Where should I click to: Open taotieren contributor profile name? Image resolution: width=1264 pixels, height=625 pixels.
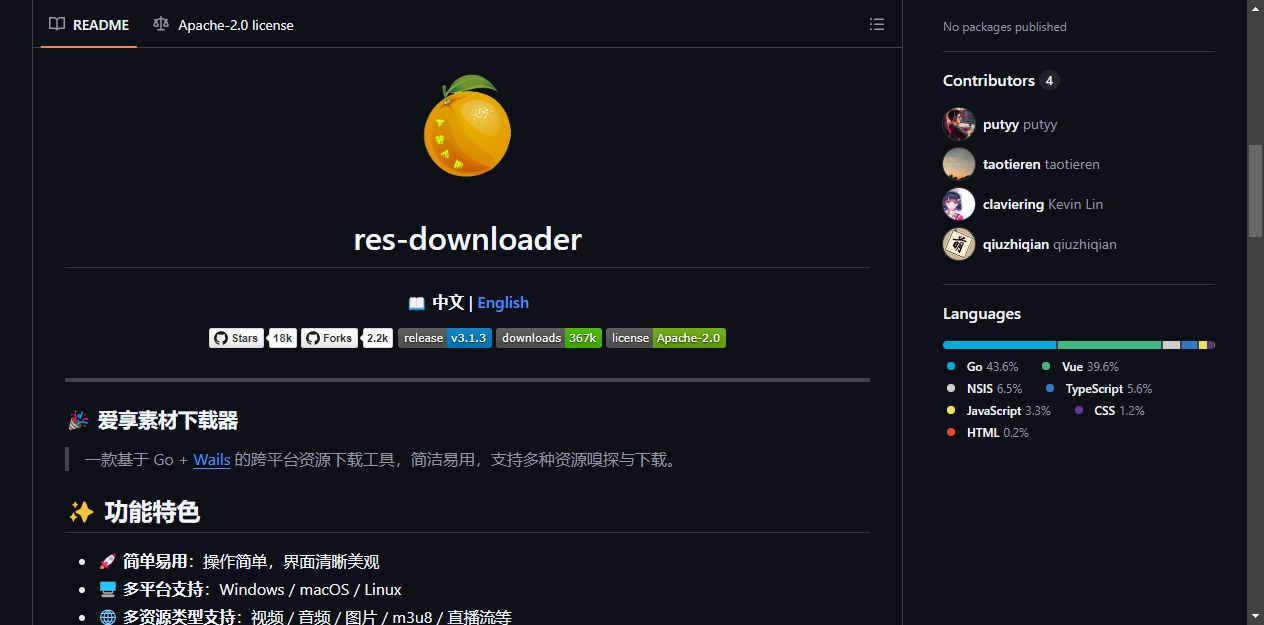coord(1012,164)
